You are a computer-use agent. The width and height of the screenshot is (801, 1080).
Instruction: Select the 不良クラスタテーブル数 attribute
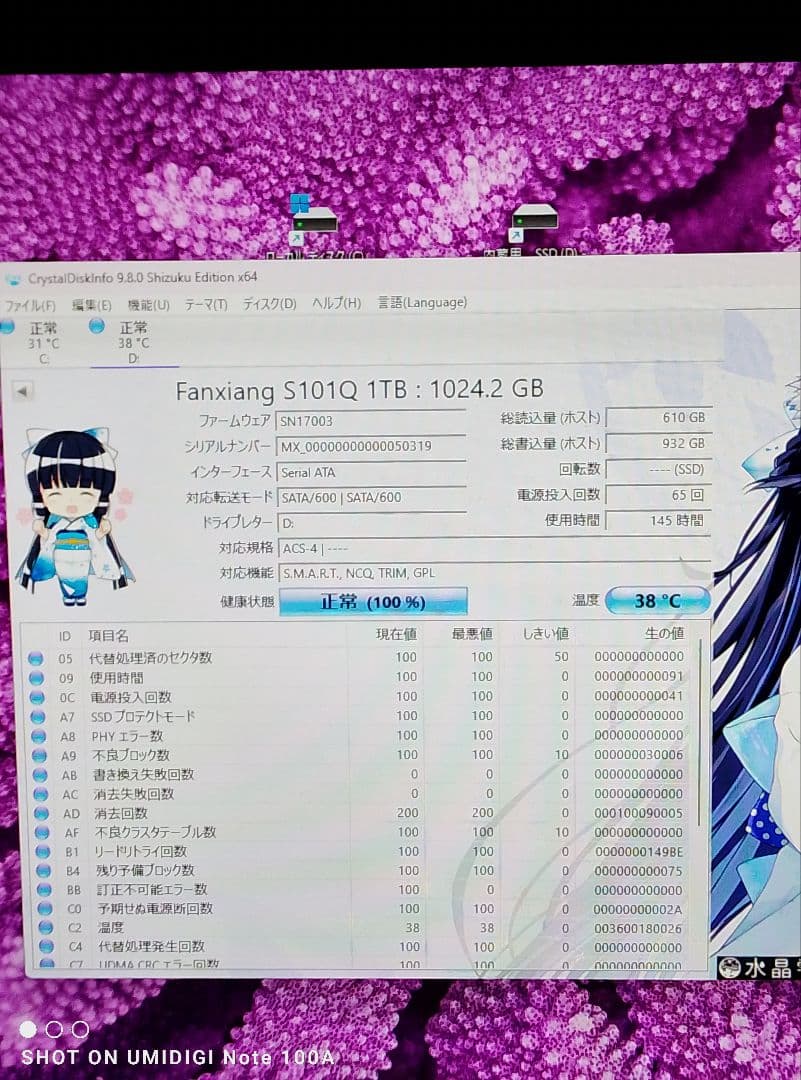(x=156, y=832)
